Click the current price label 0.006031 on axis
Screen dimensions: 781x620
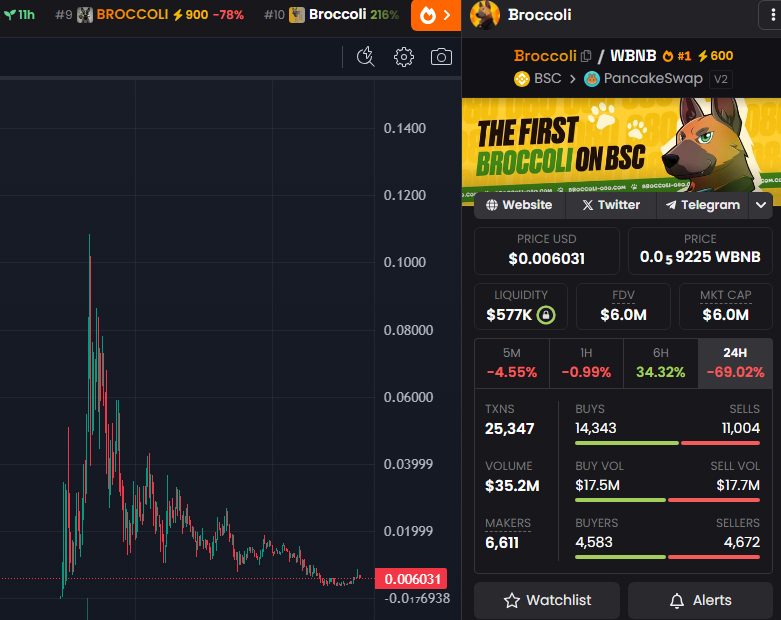tap(411, 579)
